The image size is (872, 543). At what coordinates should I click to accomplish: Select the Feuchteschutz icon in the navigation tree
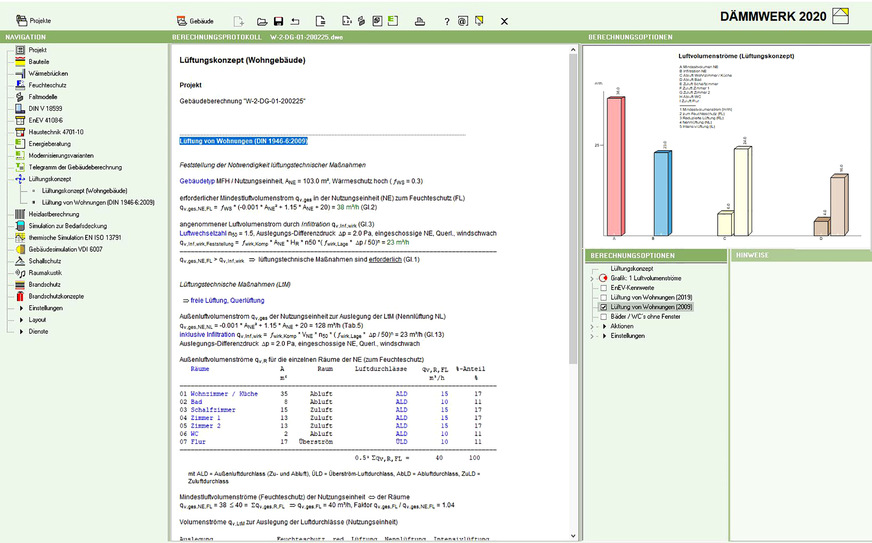20,85
